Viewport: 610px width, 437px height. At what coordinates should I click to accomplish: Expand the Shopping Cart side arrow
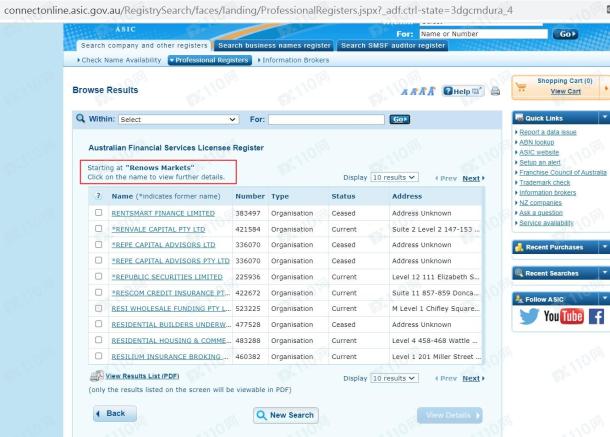(x=606, y=89)
